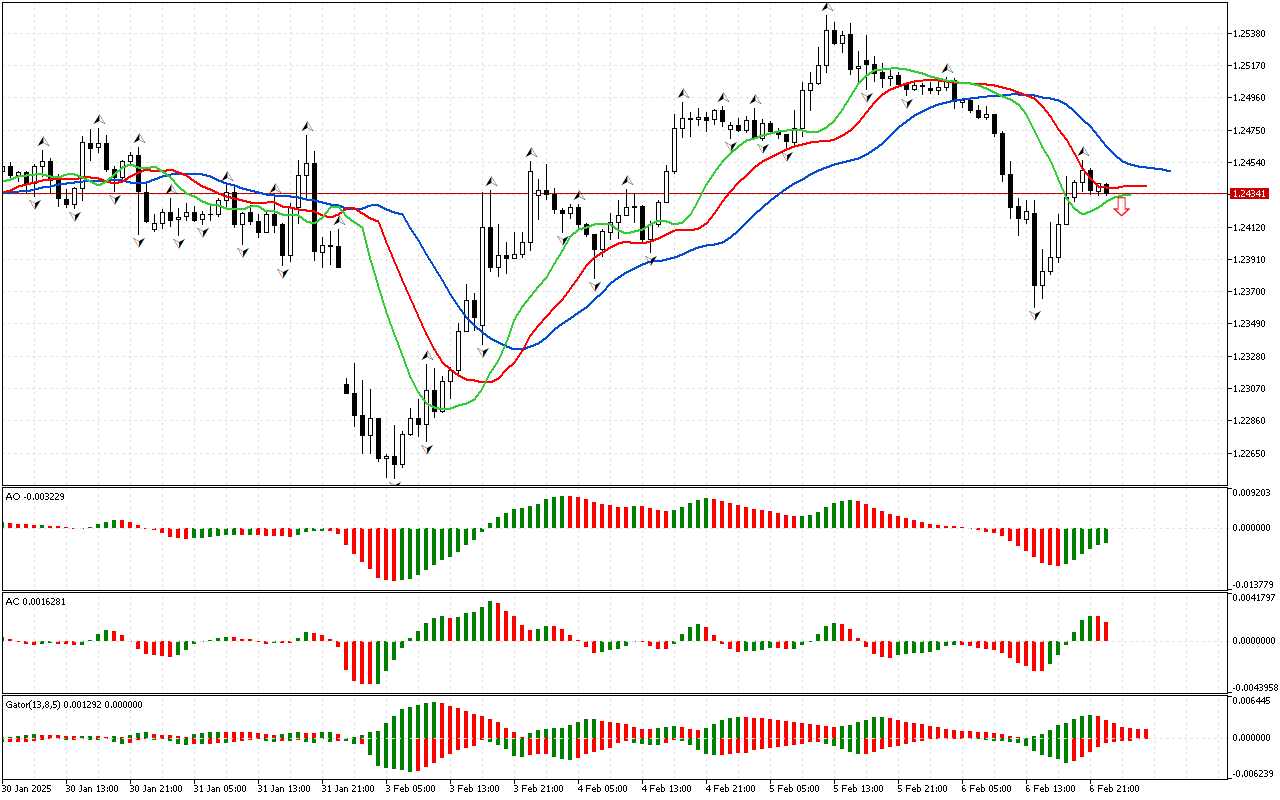Select the AO scale minimum -0.013779
The width and height of the screenshot is (1280, 800).
click(1254, 584)
